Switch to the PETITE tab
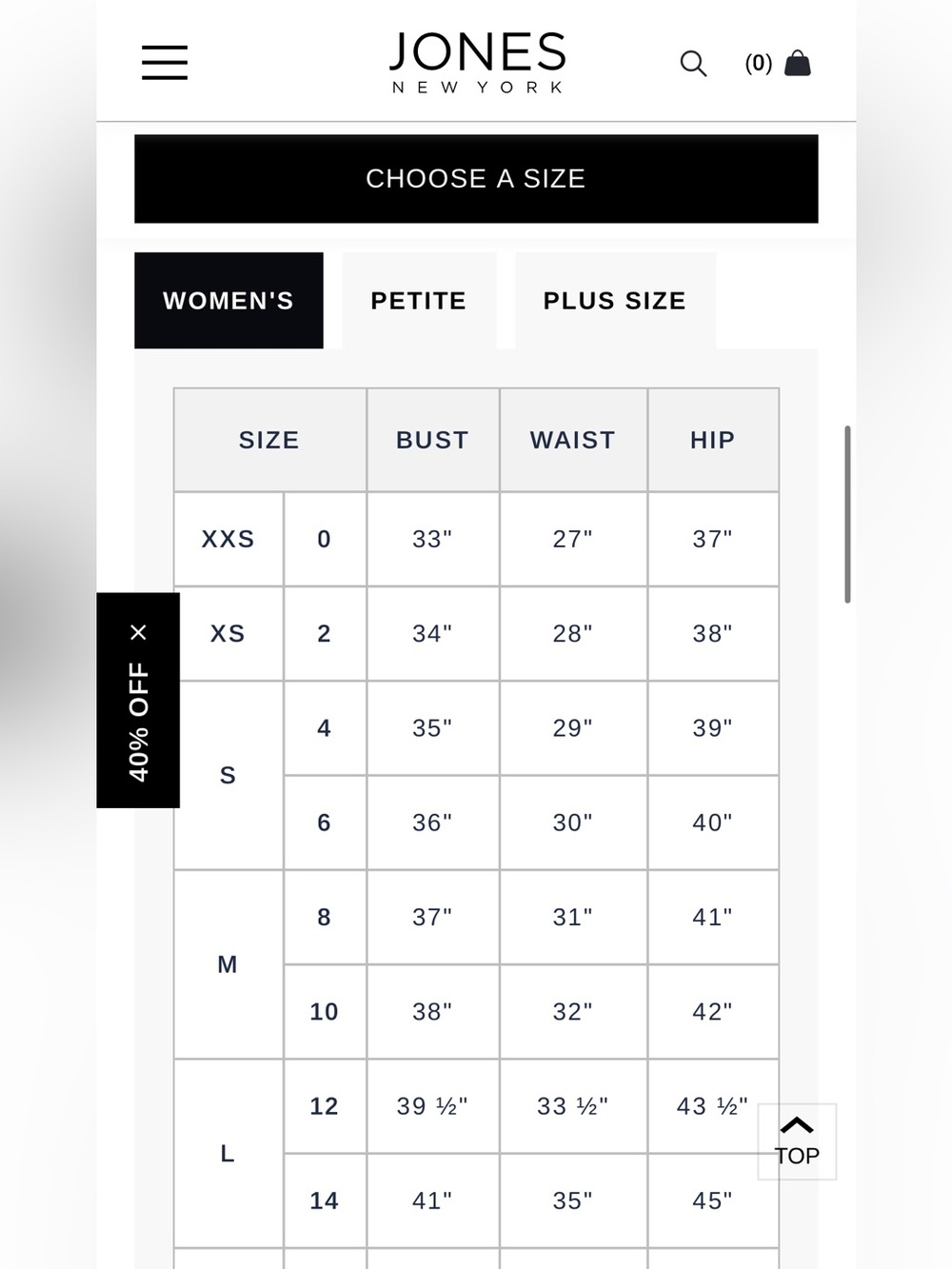Viewport: 952px width, 1269px height. point(419,301)
